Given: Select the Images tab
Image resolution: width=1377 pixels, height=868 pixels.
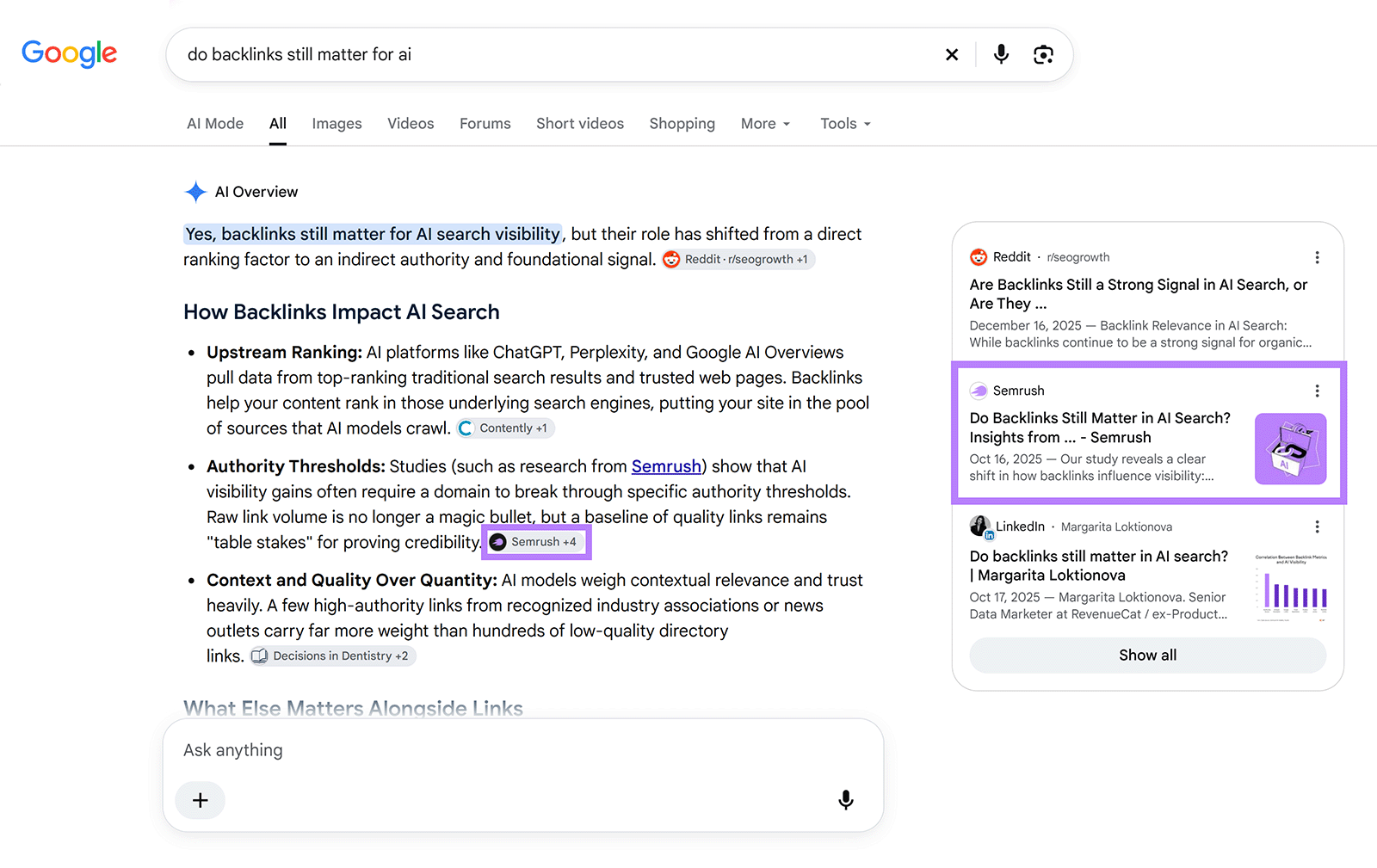Looking at the screenshot, I should click(337, 124).
